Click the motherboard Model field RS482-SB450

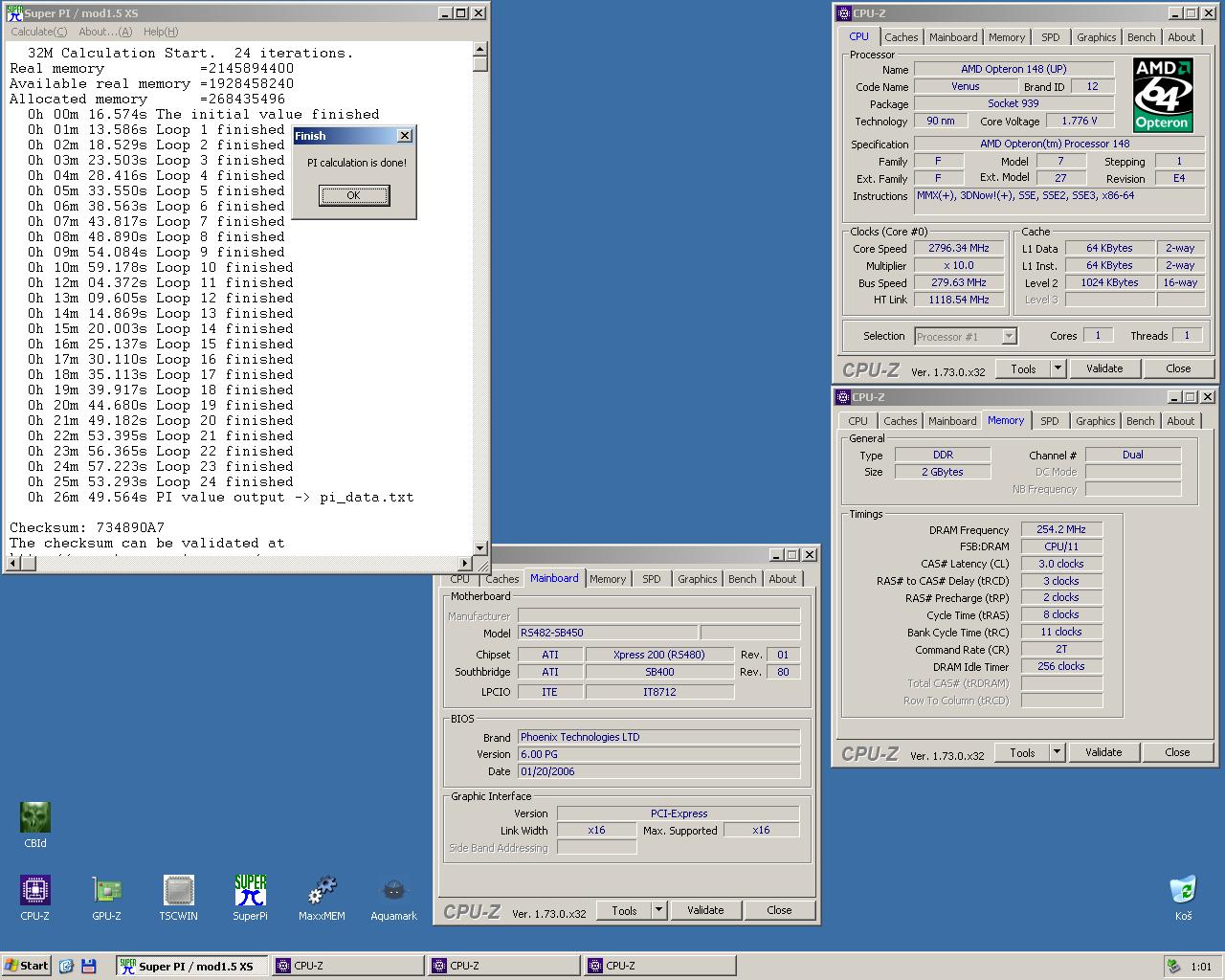click(607, 633)
